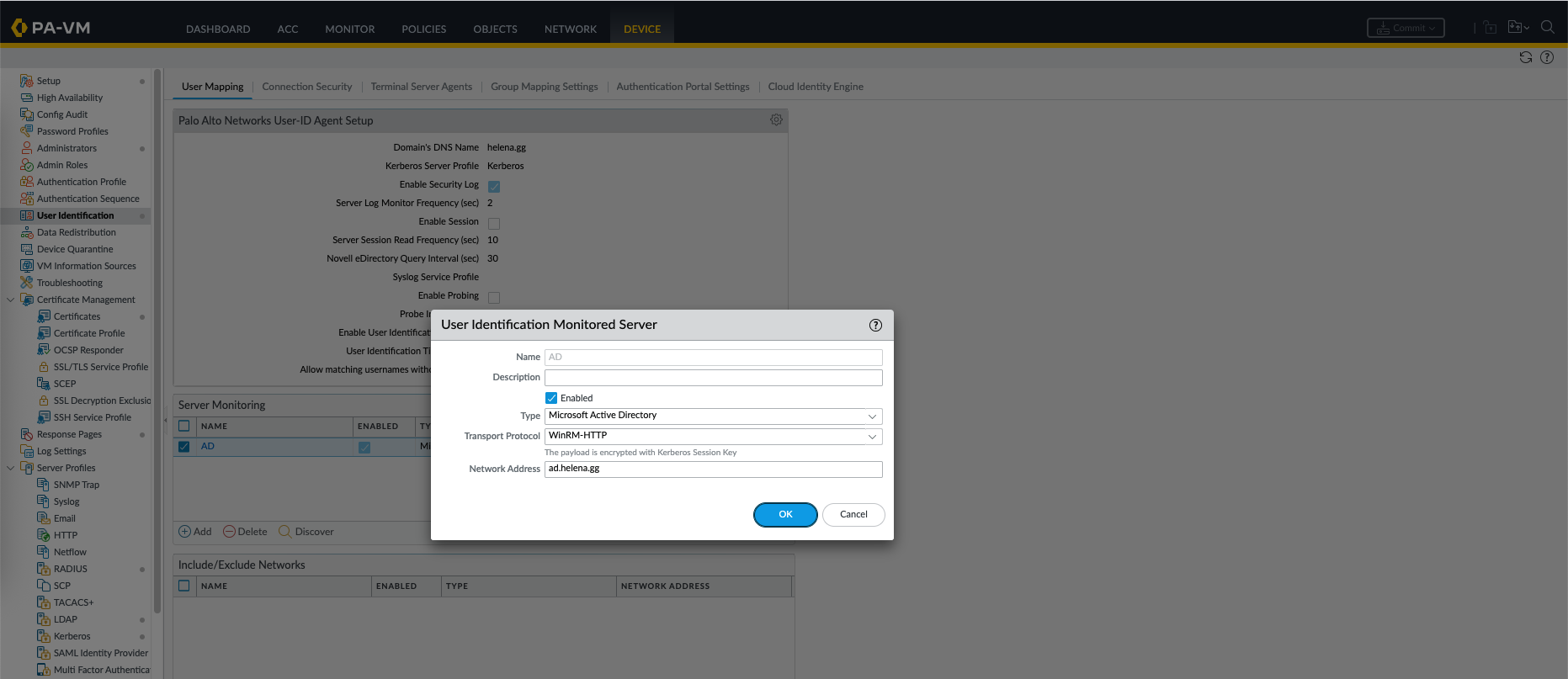Image resolution: width=1568 pixels, height=679 pixels.
Task: Collapse the Certificate Management tree
Action: point(10,300)
